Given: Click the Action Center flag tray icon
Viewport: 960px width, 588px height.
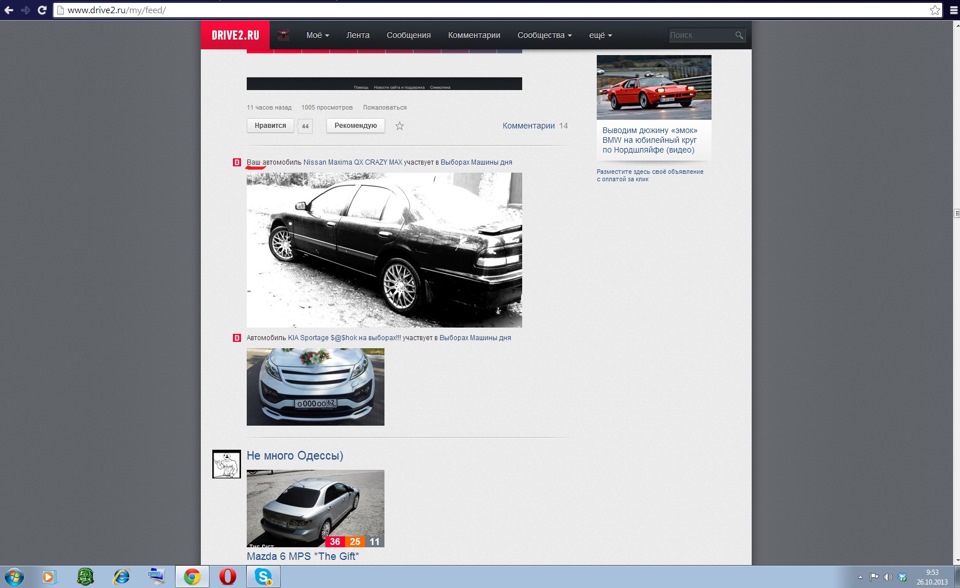Looking at the screenshot, I should point(874,577).
